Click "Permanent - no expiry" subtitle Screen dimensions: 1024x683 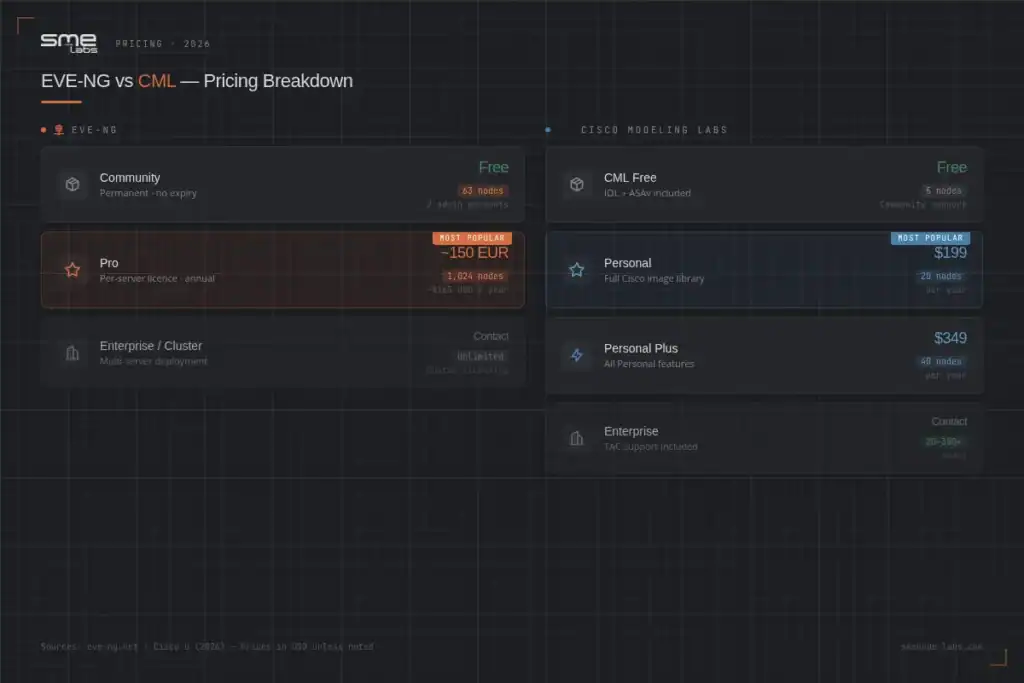point(148,193)
